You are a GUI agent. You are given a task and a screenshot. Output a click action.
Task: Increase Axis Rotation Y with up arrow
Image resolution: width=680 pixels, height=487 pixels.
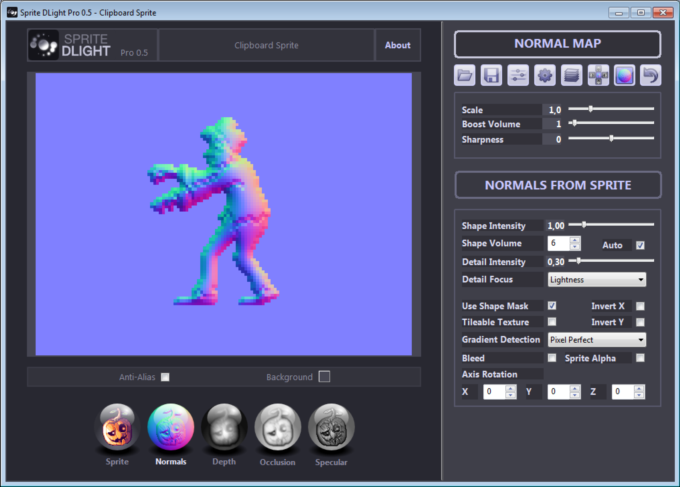pos(575,388)
